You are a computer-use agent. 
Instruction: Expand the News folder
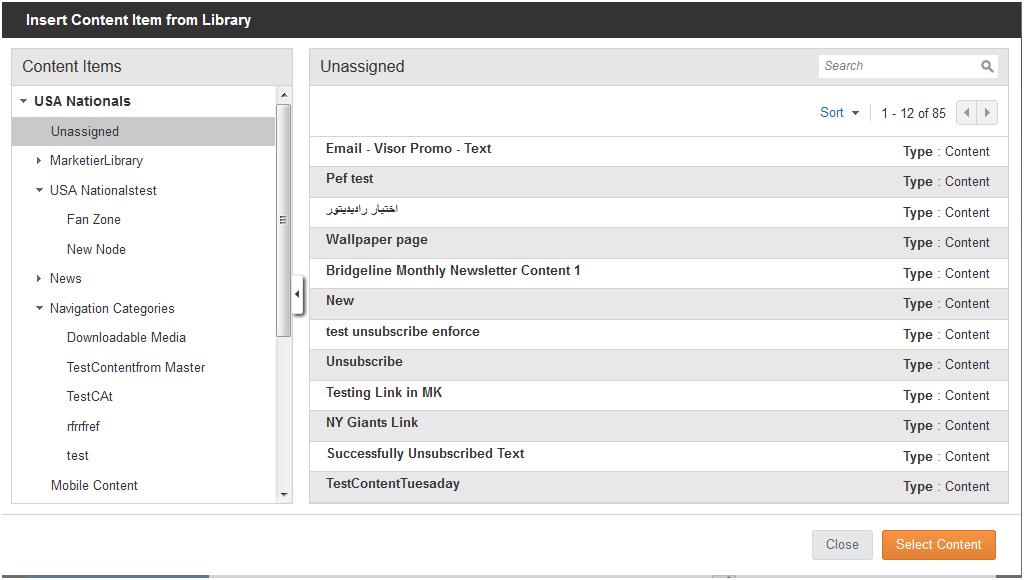click(39, 279)
